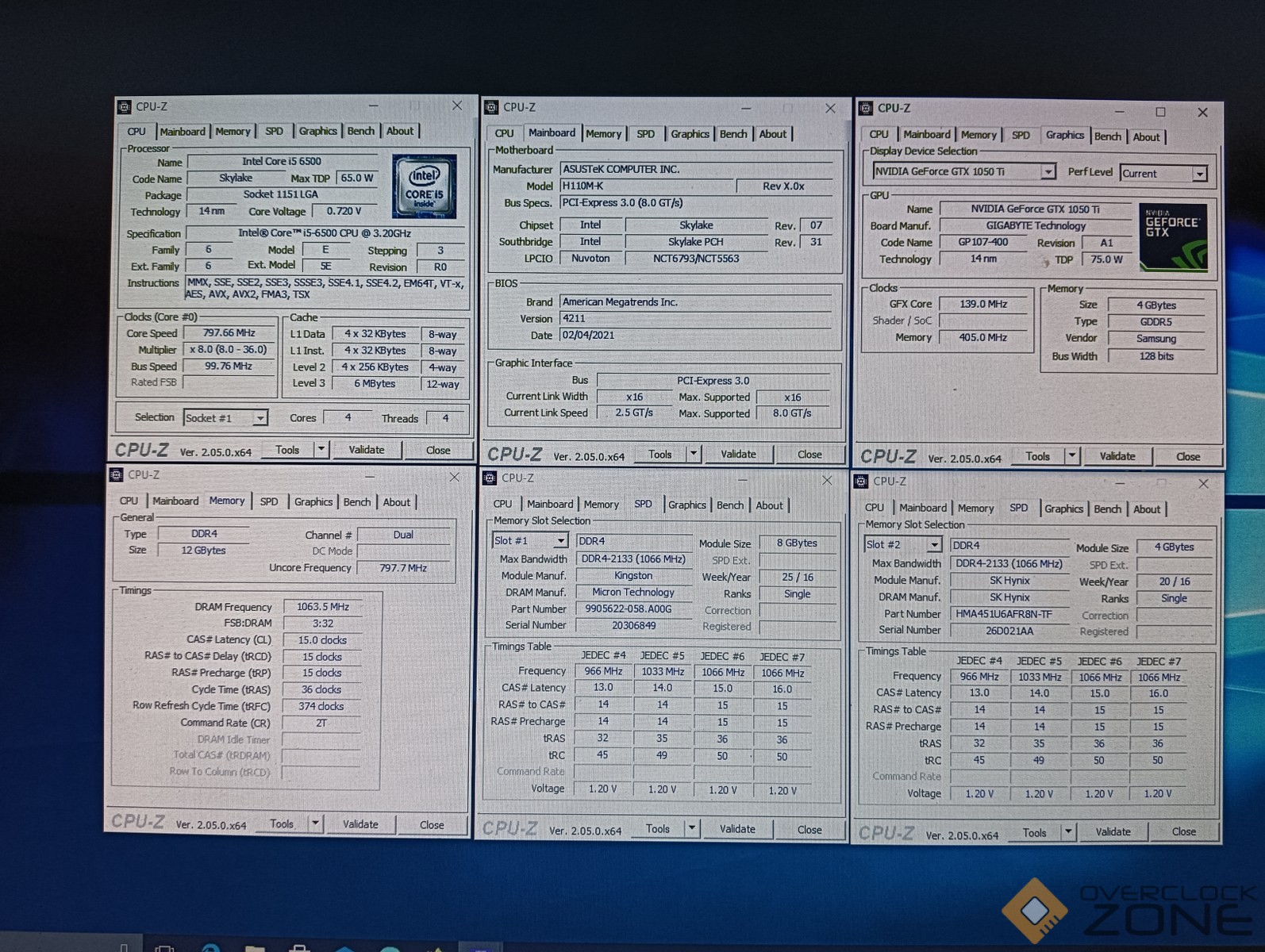The height and width of the screenshot is (952, 1265).
Task: Click Tools button in the Slot #2 window
Action: click(x=1034, y=832)
